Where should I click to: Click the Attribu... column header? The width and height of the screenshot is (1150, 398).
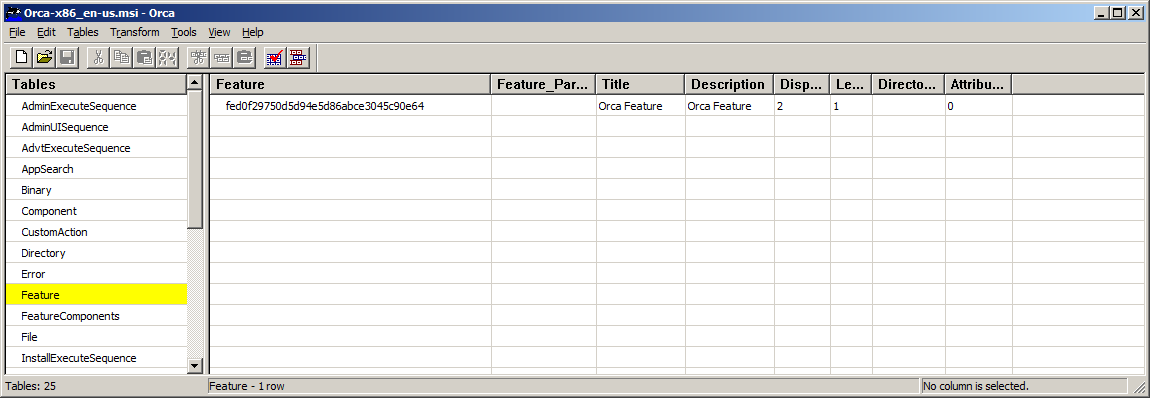pyautogui.click(x=978, y=84)
